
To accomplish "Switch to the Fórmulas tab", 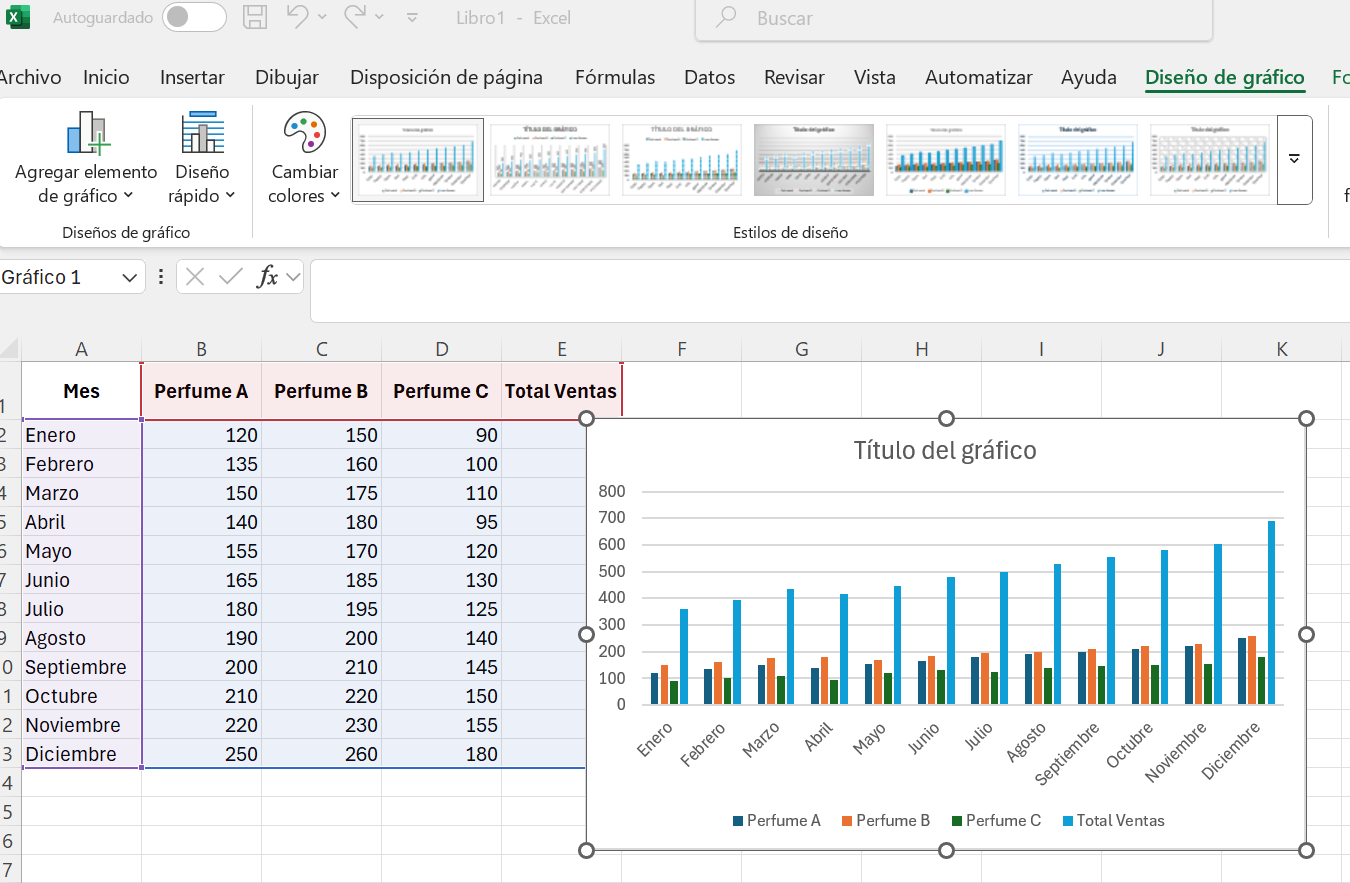I will click(615, 77).
